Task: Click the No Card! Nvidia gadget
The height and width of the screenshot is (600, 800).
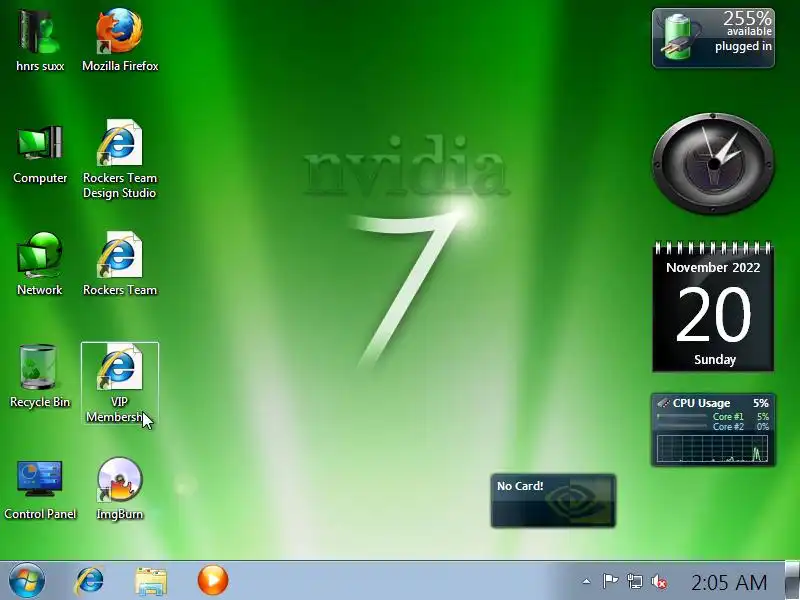Action: [553, 501]
